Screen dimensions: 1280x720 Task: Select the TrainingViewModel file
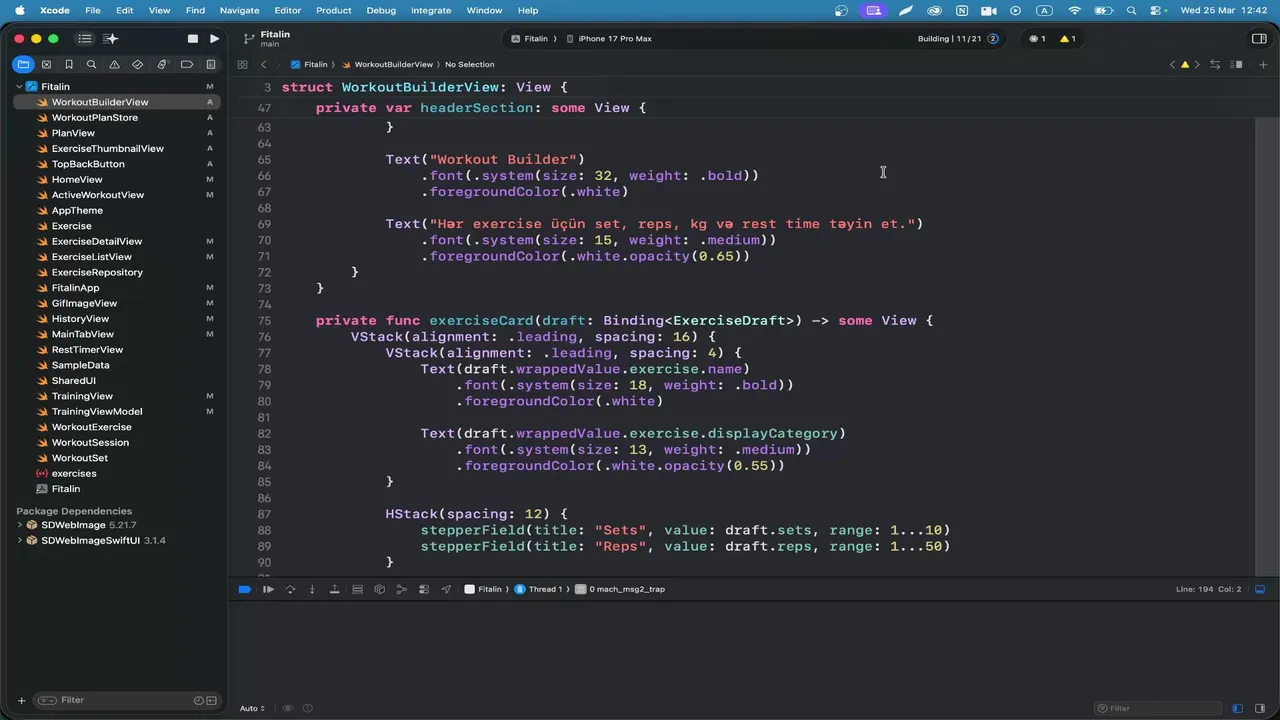[x=97, y=411]
